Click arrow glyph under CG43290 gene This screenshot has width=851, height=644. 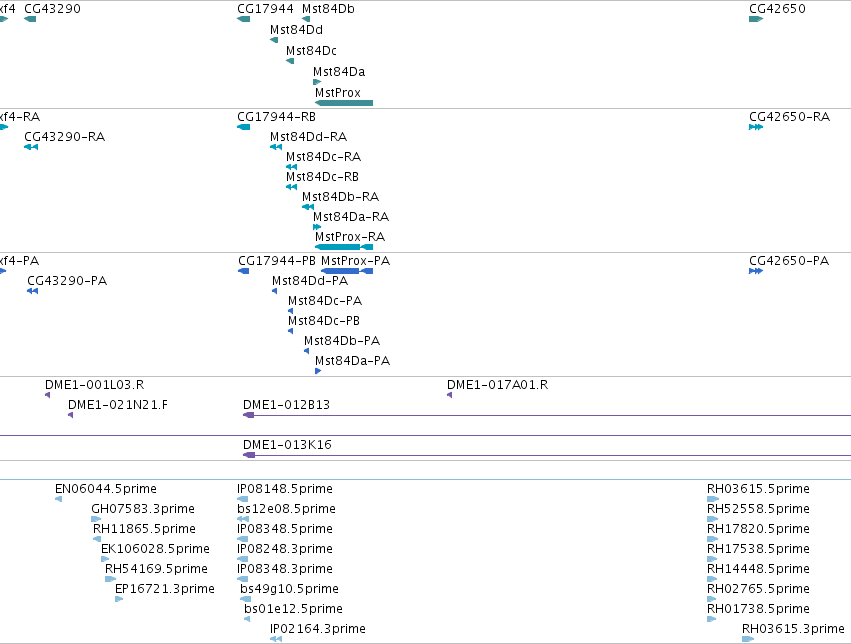[x=30, y=19]
